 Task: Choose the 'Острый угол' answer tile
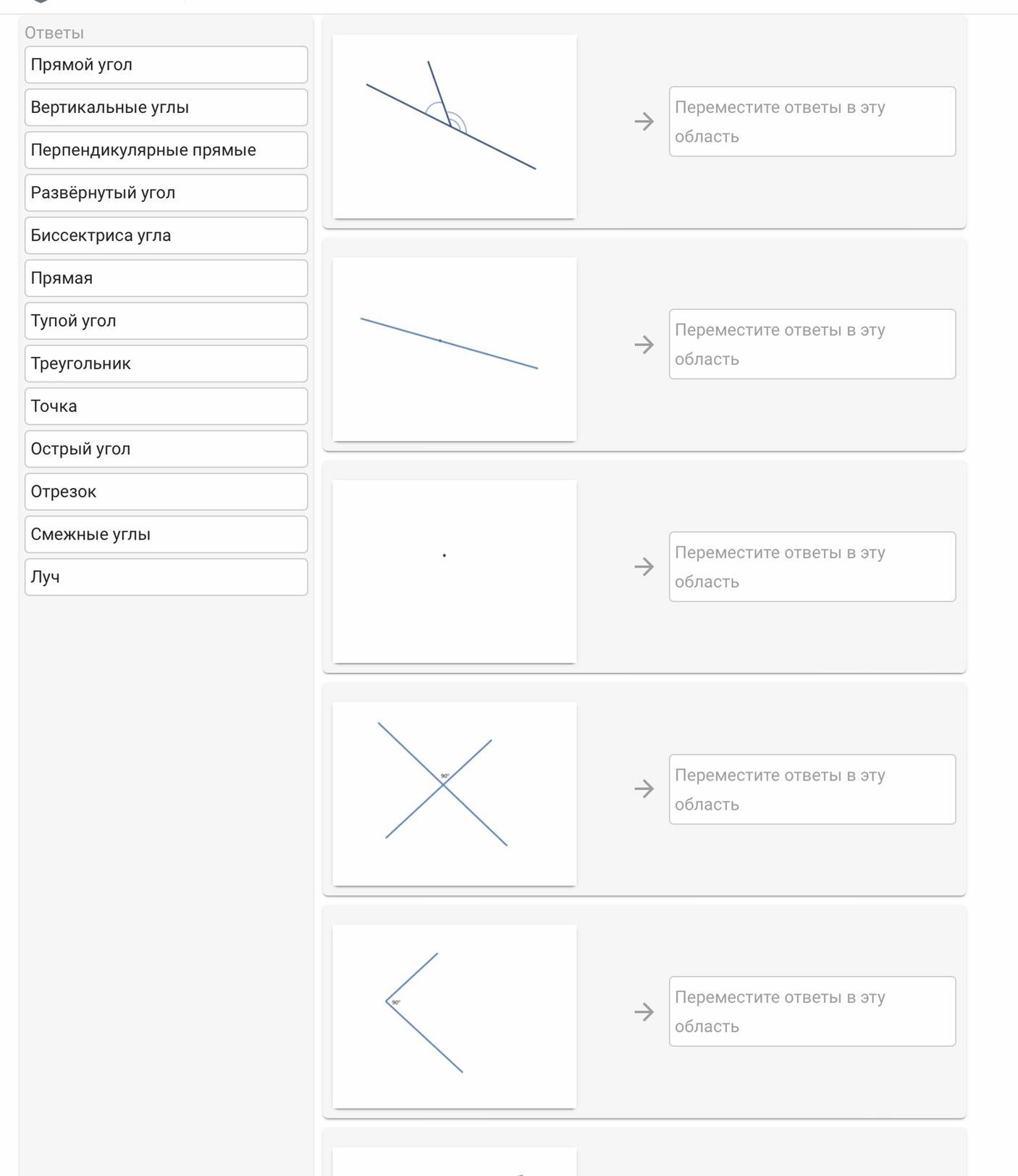coord(166,450)
